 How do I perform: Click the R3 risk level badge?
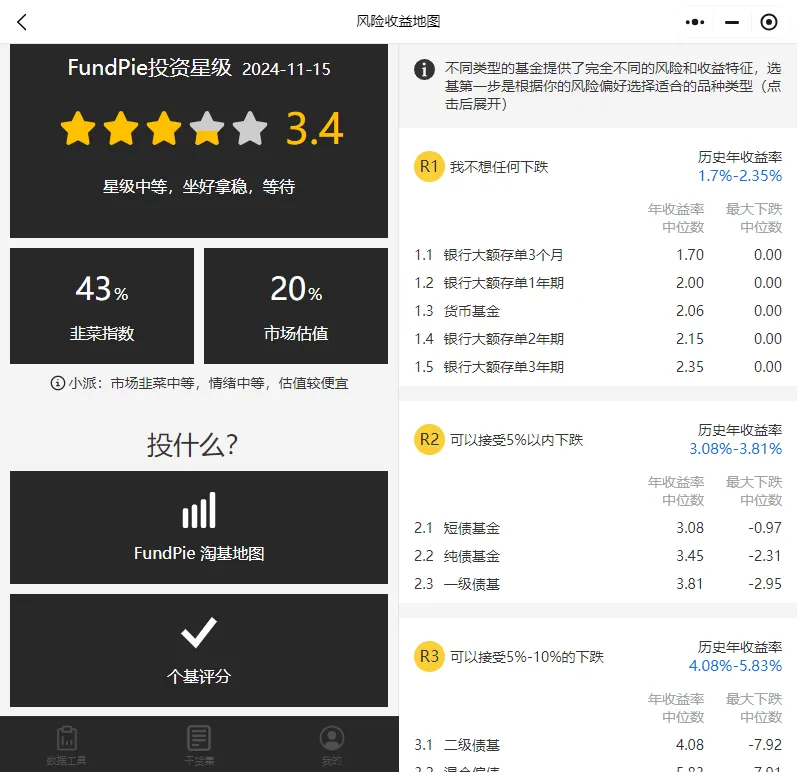(430, 656)
